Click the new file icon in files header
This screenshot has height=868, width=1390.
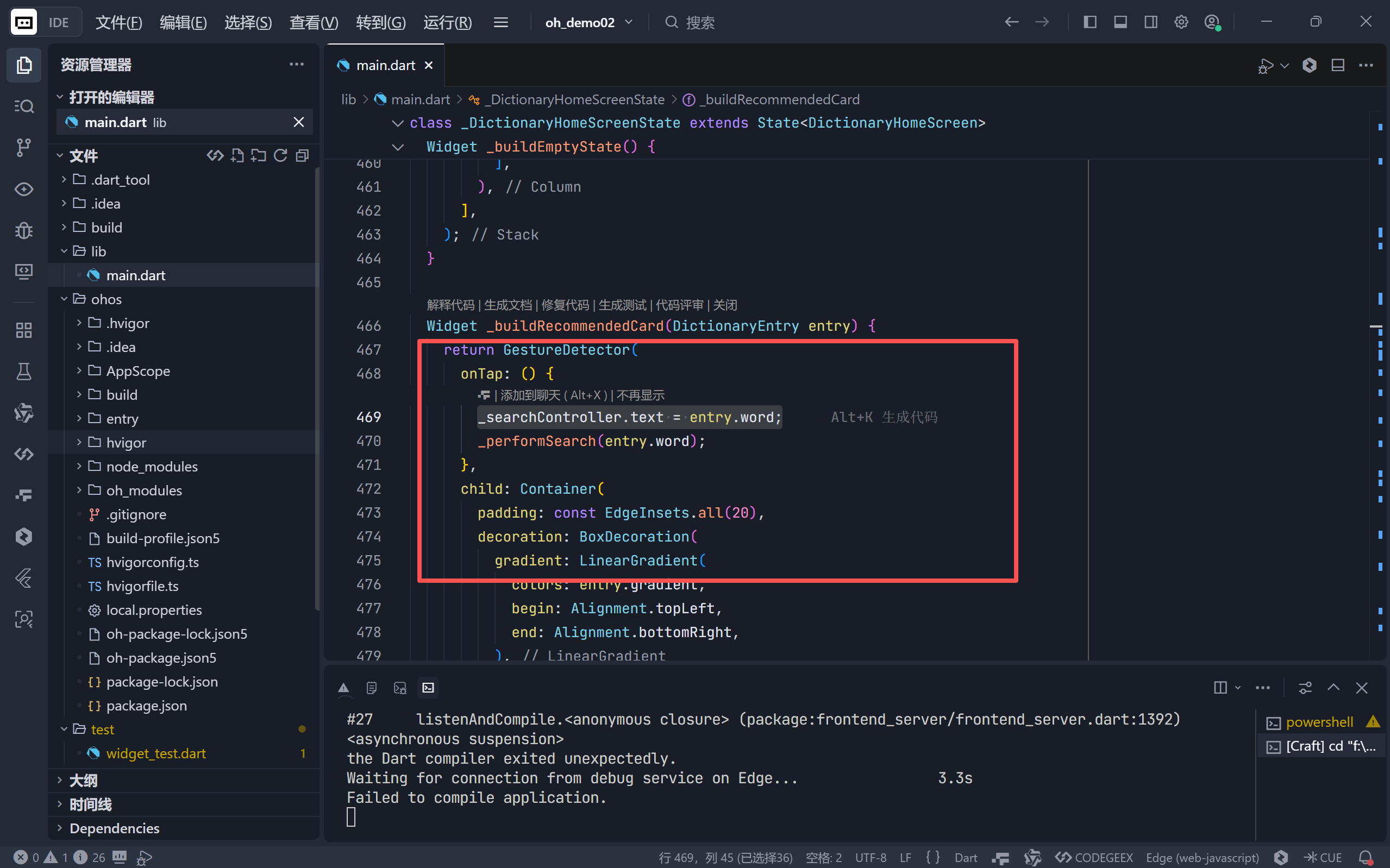click(237, 155)
